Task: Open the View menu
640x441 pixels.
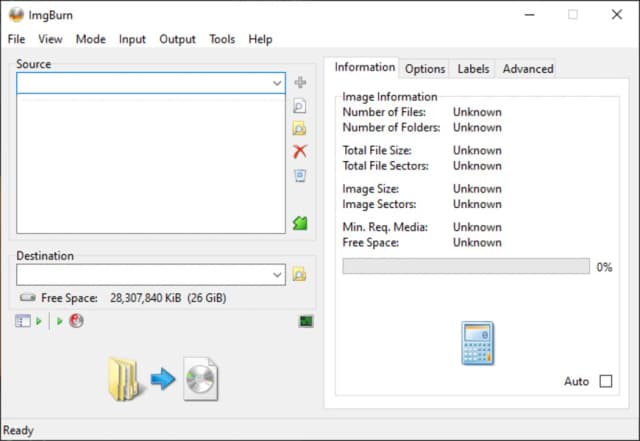Action: point(50,39)
